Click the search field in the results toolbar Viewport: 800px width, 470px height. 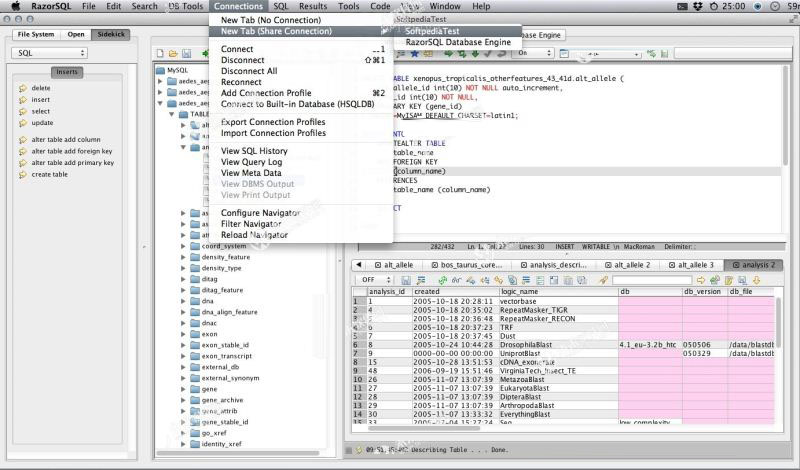[x=652, y=280]
